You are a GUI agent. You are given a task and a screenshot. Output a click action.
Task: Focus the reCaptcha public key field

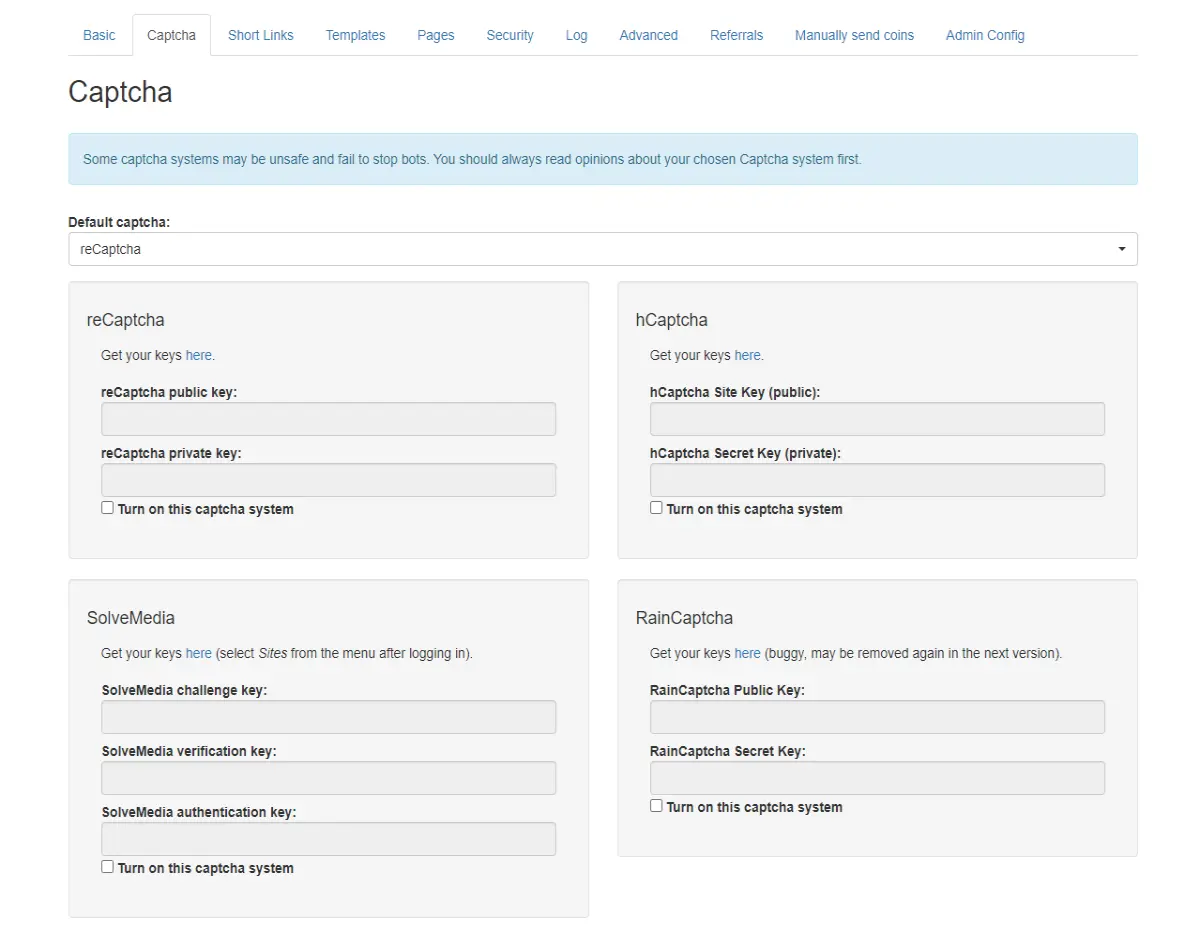click(329, 419)
